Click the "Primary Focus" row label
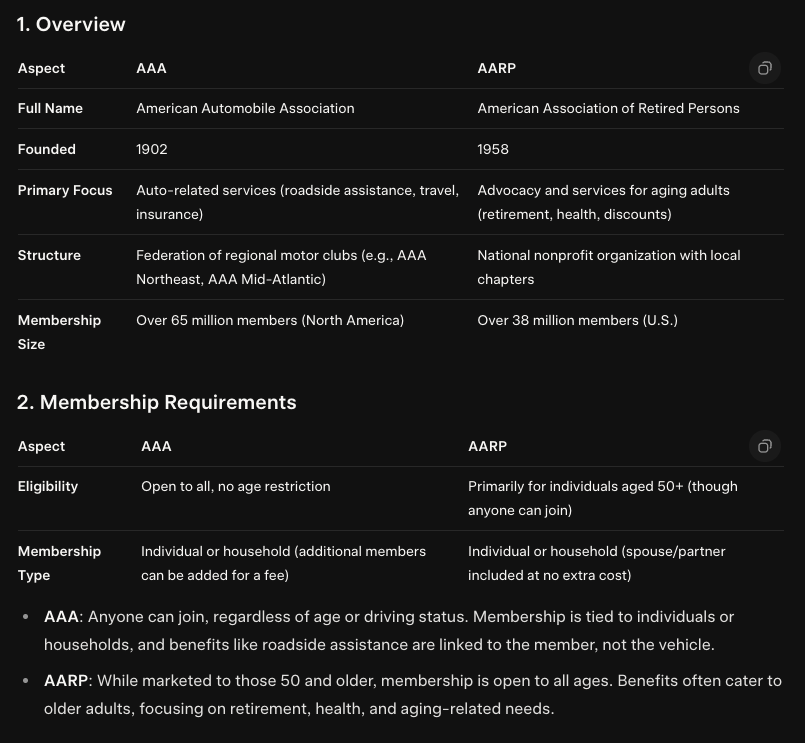The width and height of the screenshot is (805, 743). coord(65,190)
